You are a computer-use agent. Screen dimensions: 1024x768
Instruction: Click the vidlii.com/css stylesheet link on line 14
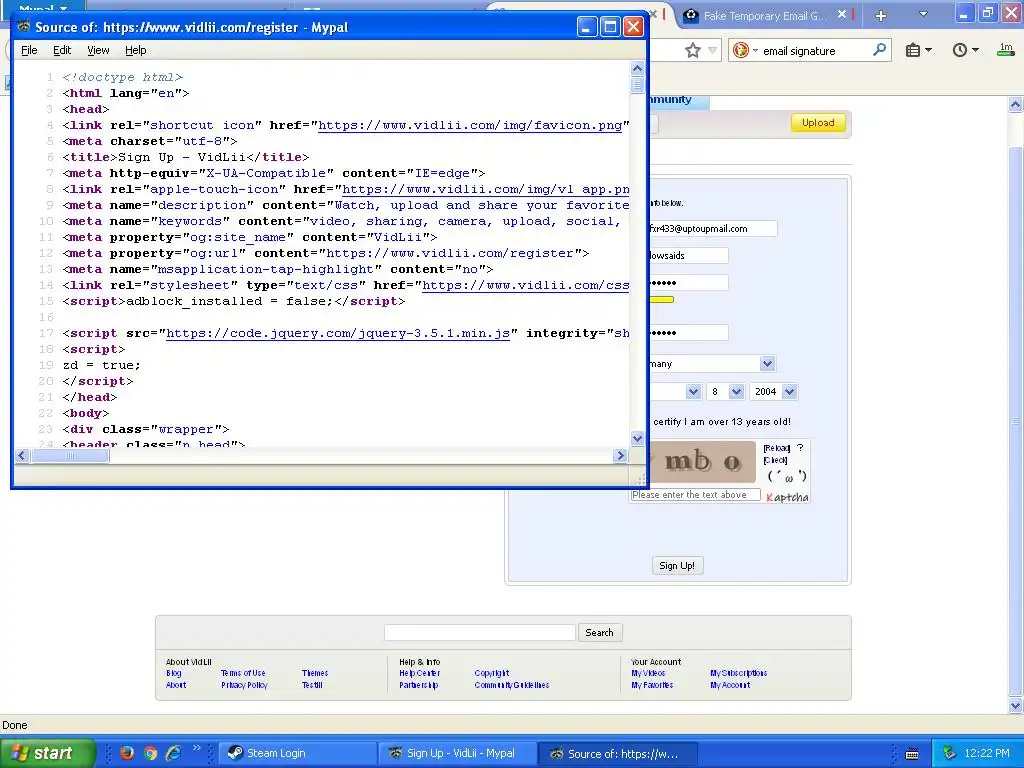526,285
